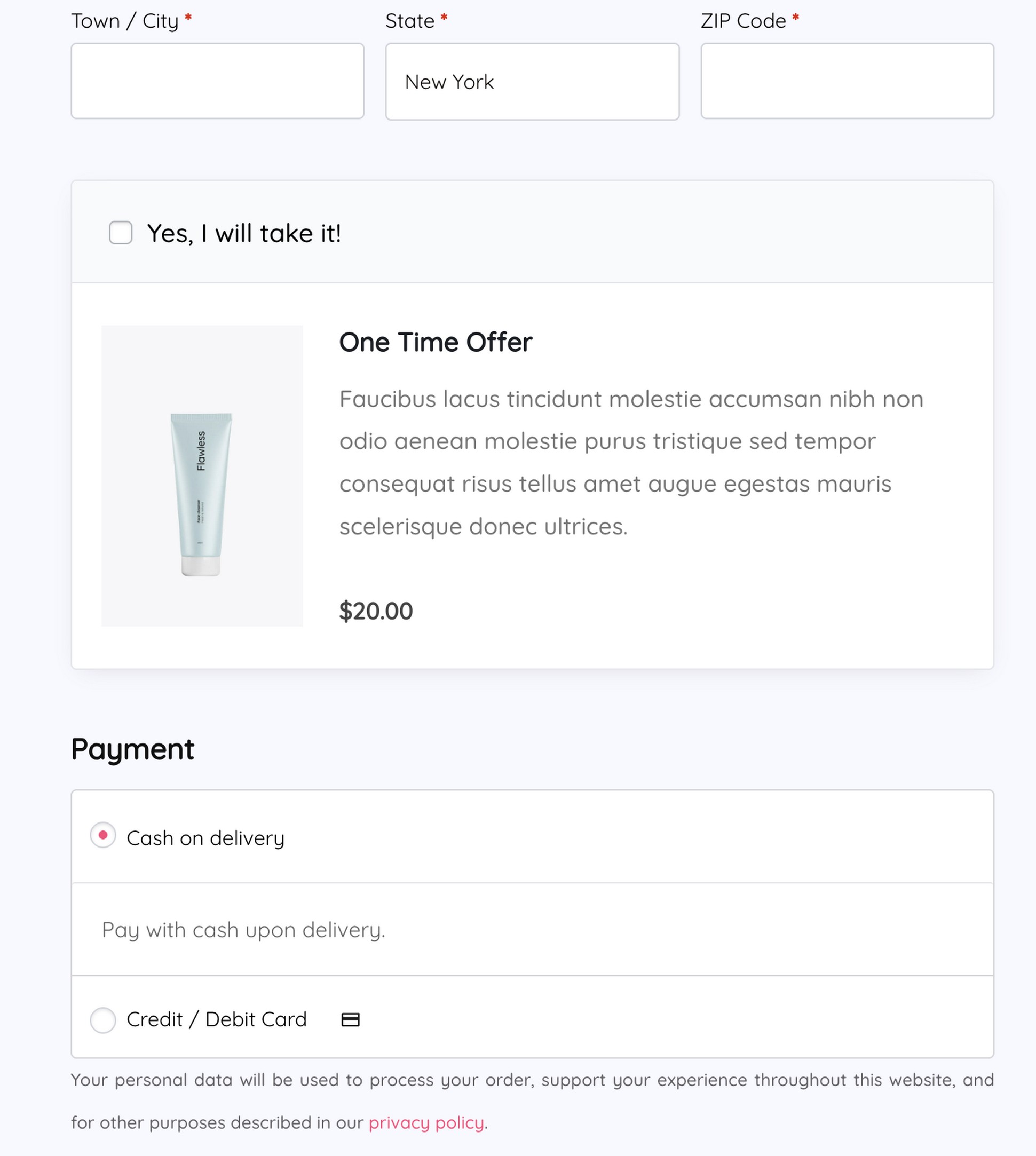This screenshot has width=1036, height=1156.
Task: Click the credit card icon
Action: pos(351,1019)
